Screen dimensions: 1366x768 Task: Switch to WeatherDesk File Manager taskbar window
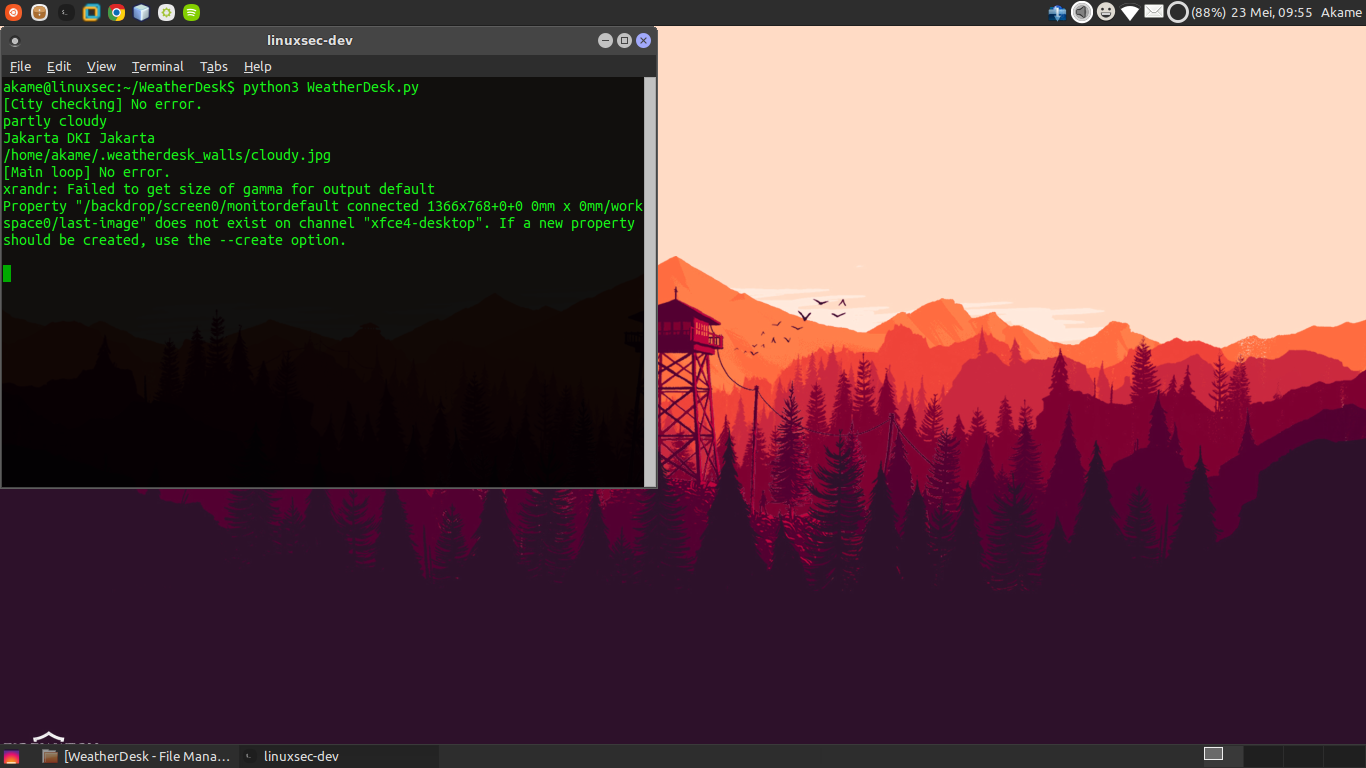pos(137,756)
